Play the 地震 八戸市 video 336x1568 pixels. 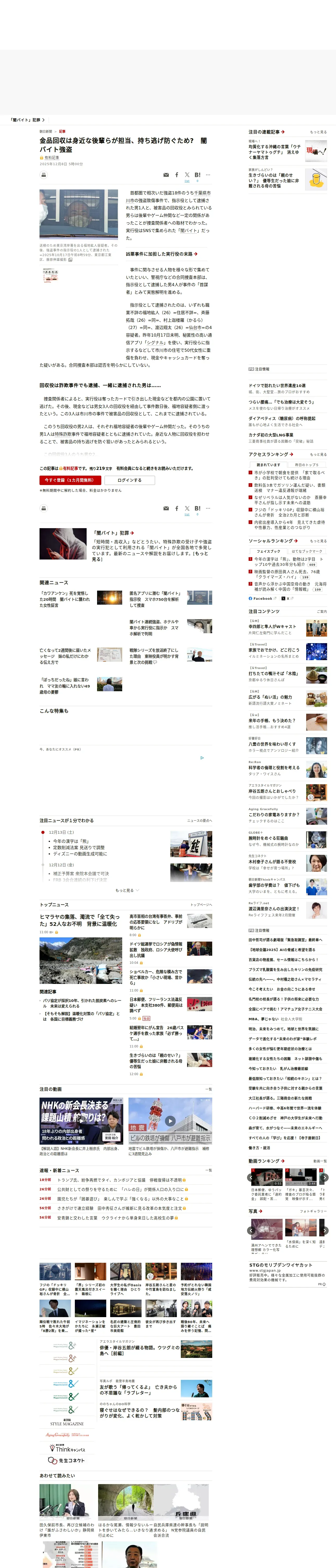170,1121
